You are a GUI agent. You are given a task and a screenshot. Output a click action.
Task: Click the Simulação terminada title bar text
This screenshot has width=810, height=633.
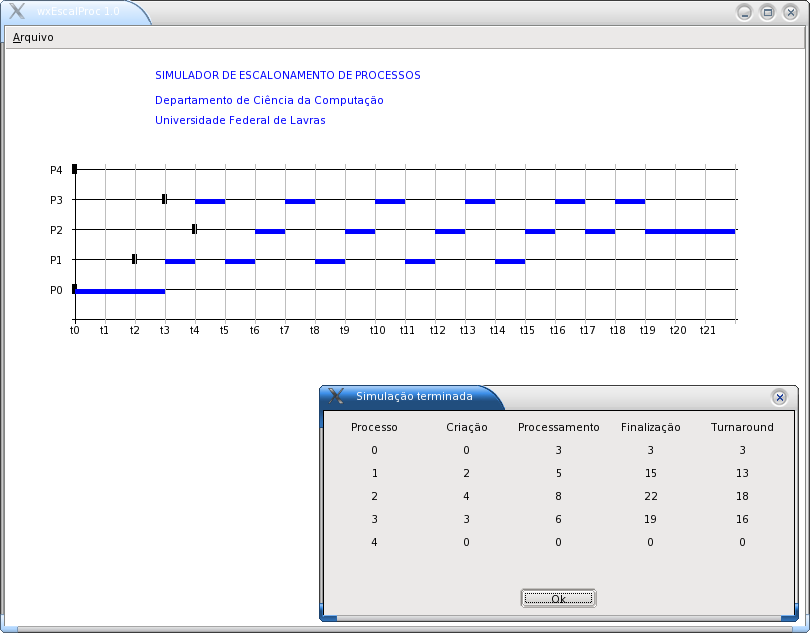click(x=414, y=396)
